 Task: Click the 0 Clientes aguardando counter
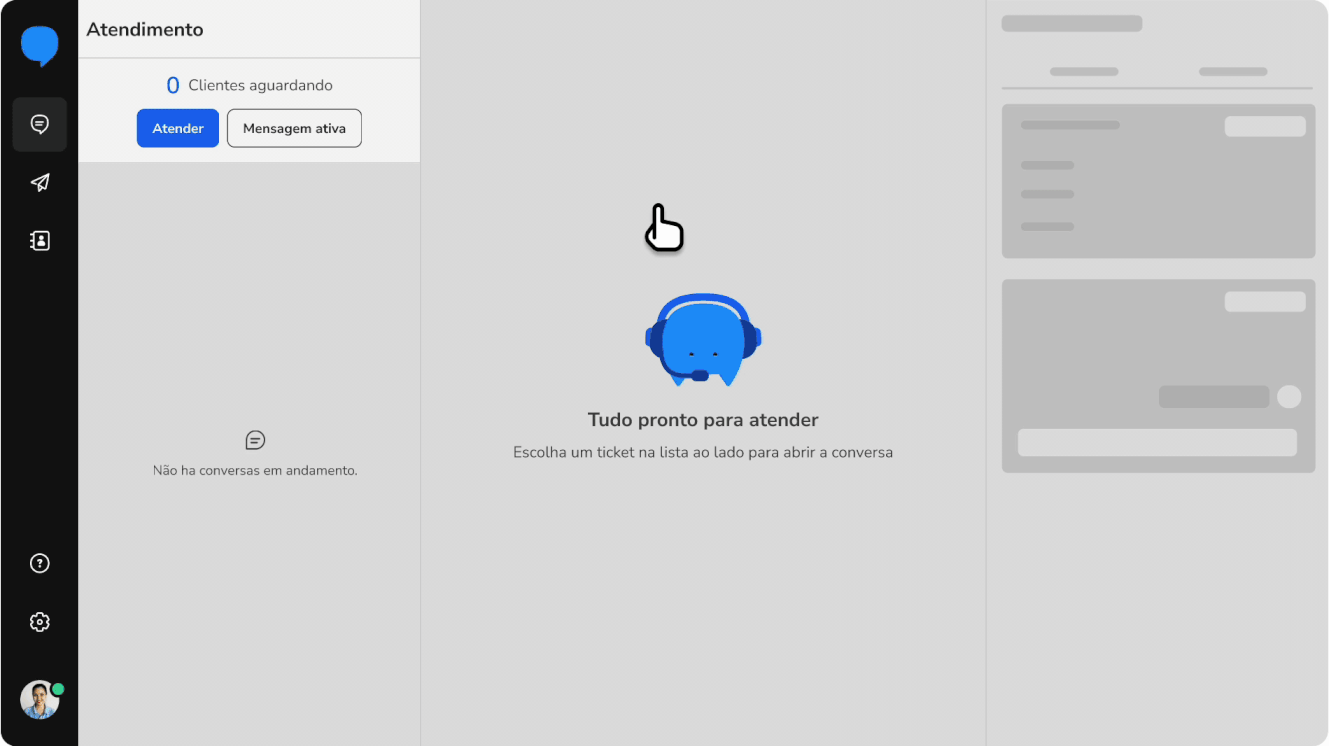pyautogui.click(x=249, y=86)
